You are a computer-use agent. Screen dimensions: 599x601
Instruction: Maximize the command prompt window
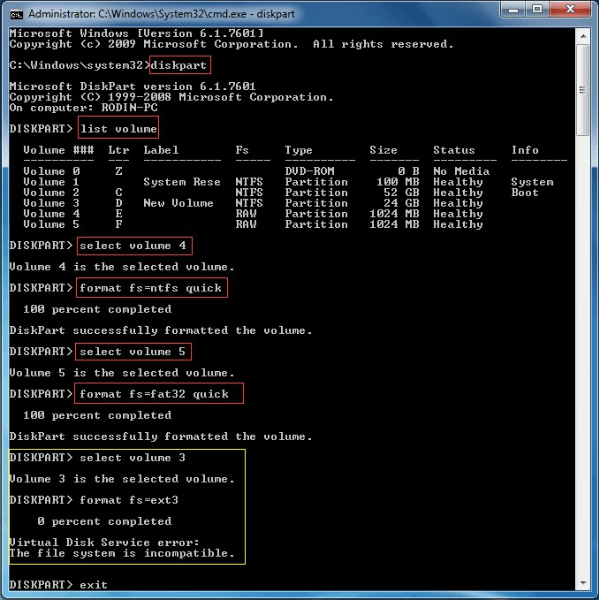pyautogui.click(x=537, y=9)
